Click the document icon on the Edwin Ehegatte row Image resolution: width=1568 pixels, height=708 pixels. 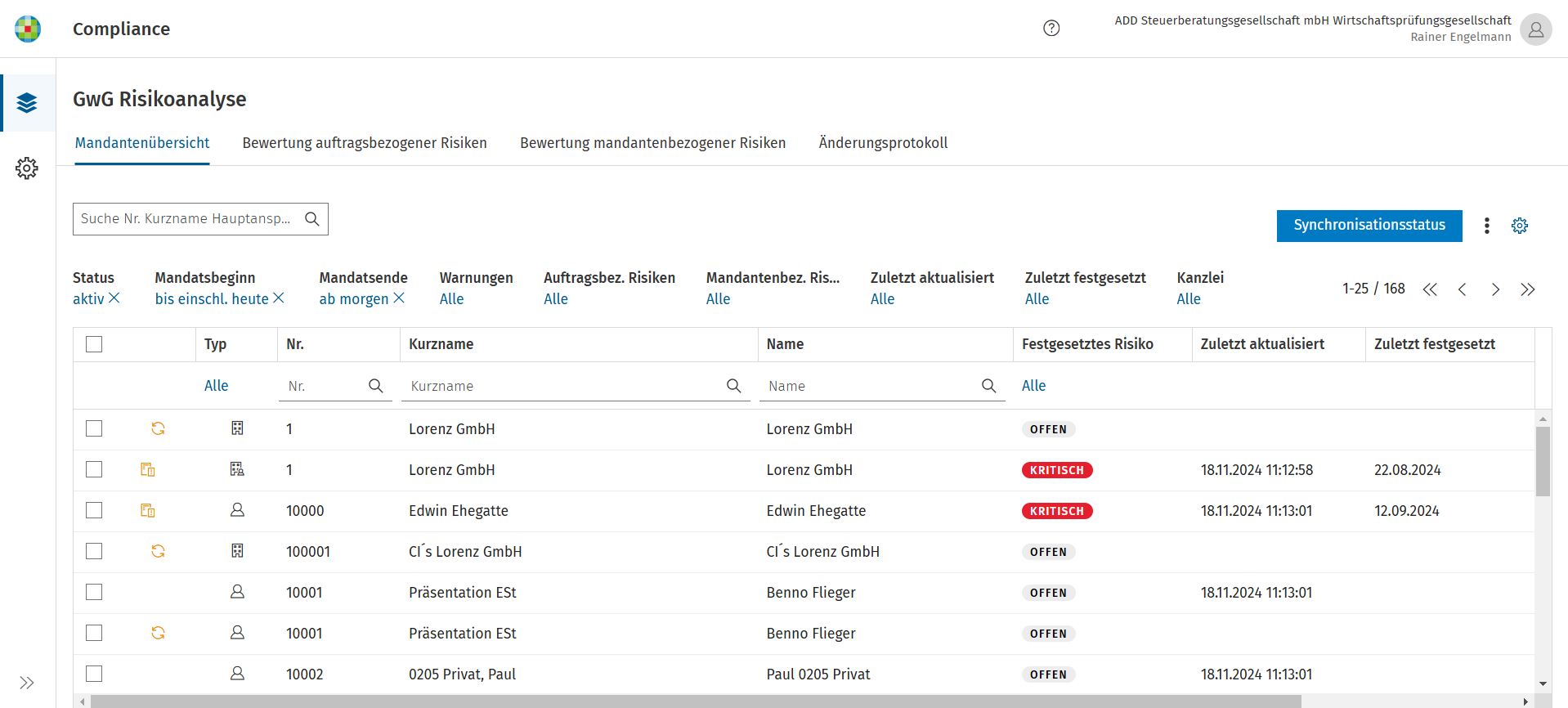click(148, 510)
